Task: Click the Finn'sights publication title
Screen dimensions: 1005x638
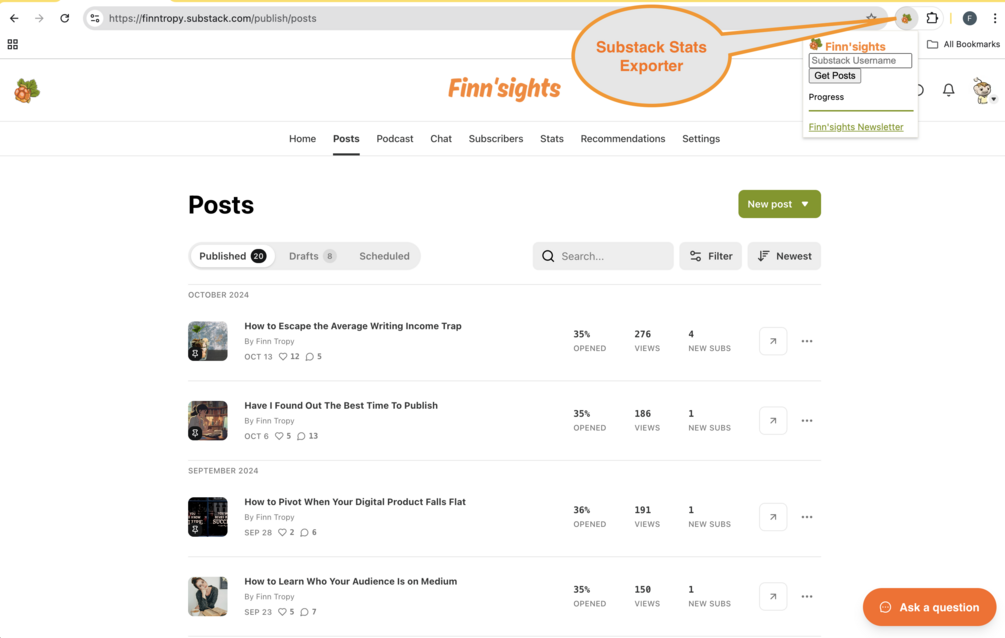Action: (x=504, y=88)
